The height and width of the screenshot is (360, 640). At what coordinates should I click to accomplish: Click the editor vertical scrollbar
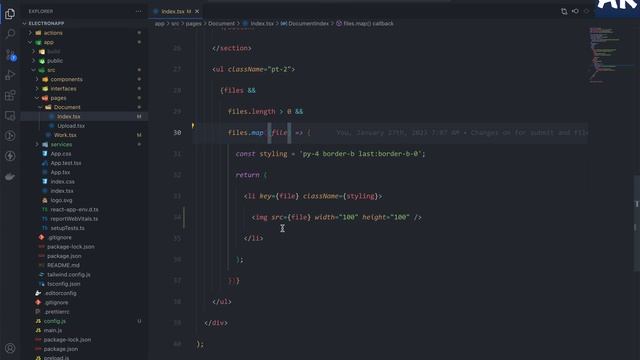(x=636, y=223)
